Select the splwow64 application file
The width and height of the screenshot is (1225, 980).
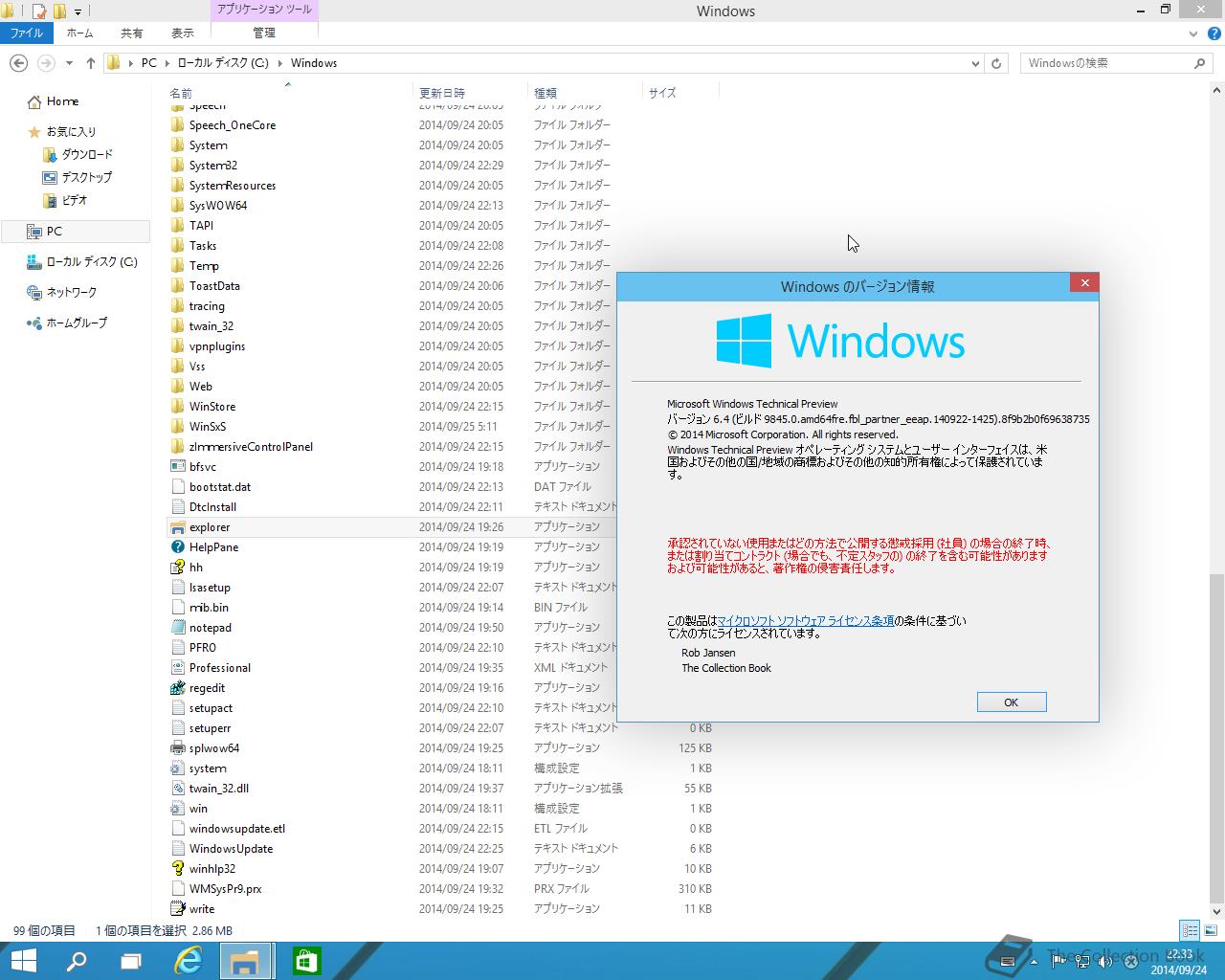[x=214, y=748]
